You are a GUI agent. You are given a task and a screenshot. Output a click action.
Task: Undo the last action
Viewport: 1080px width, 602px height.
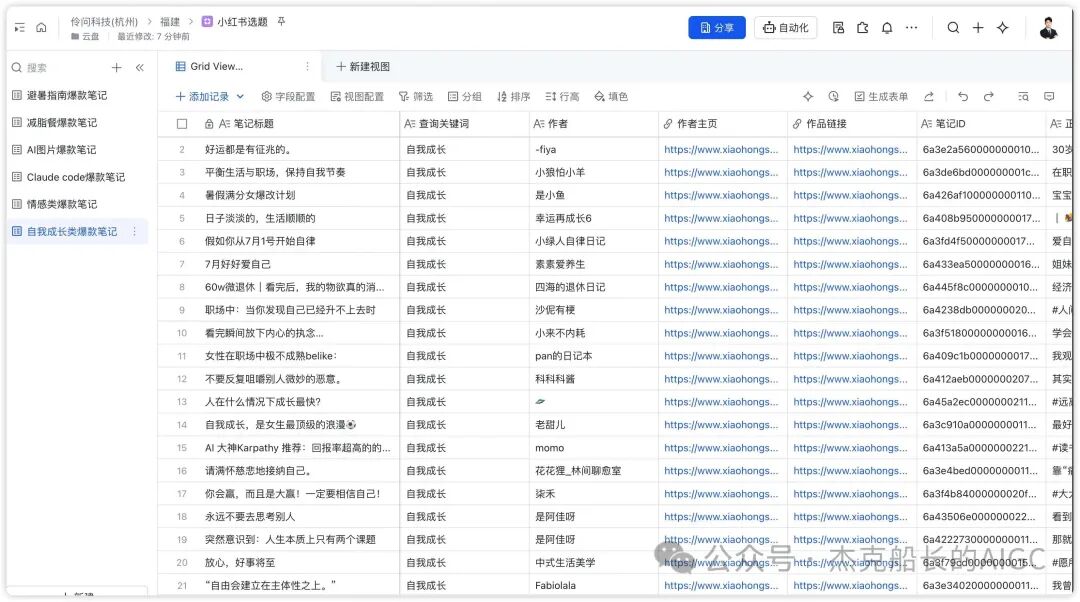(963, 96)
